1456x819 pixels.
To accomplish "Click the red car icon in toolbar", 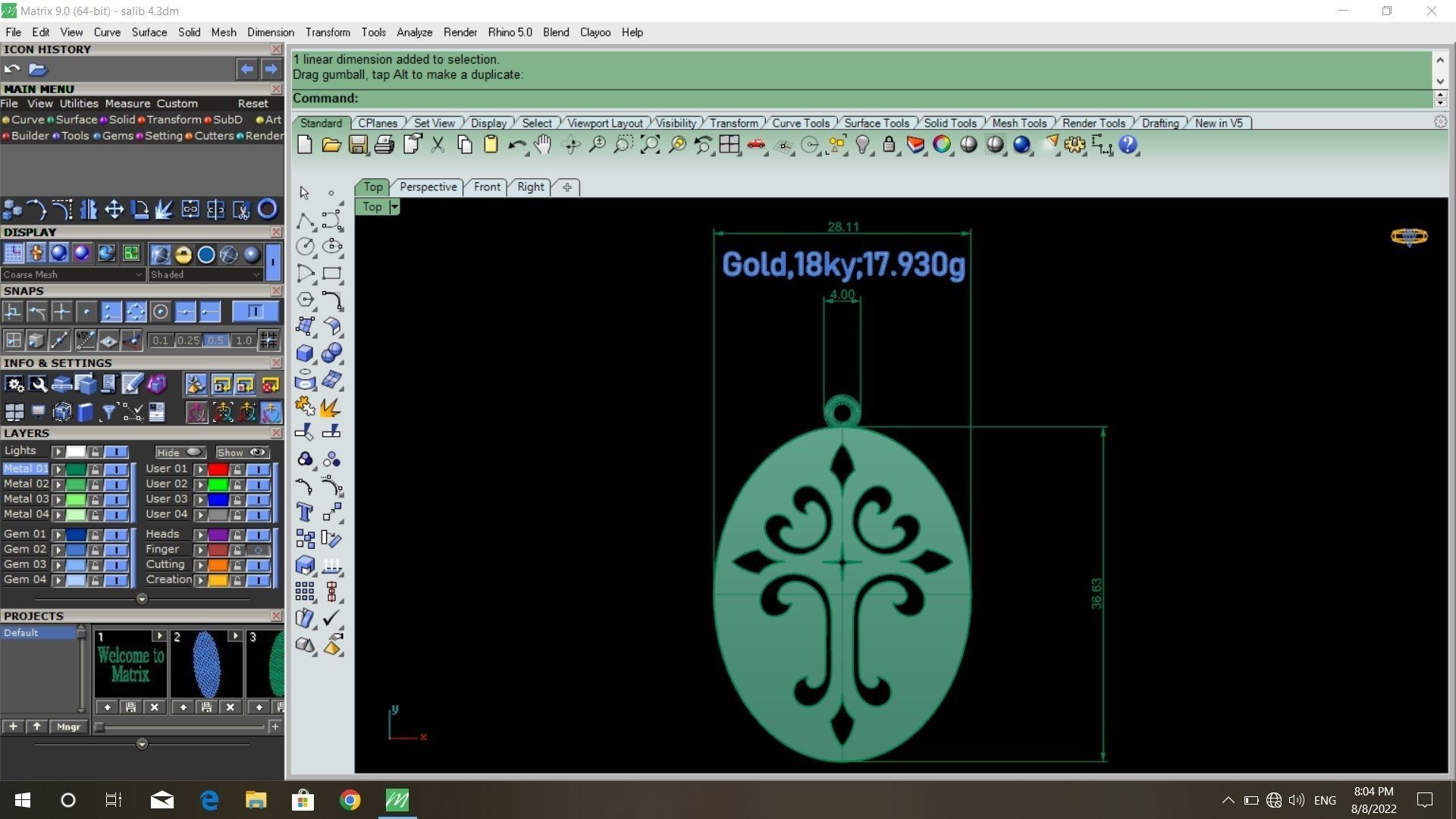I will pos(756,145).
